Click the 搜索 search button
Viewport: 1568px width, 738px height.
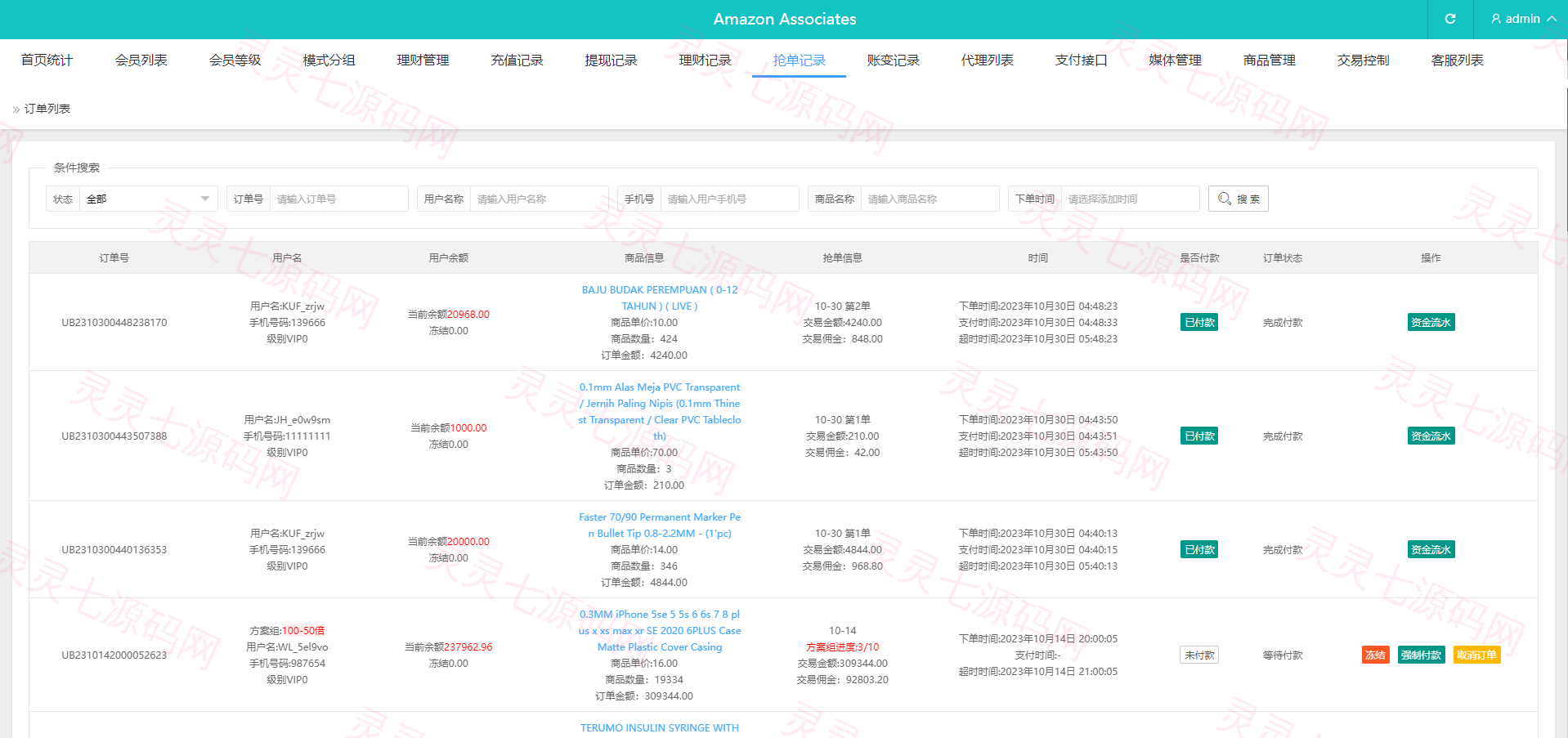[x=1238, y=199]
